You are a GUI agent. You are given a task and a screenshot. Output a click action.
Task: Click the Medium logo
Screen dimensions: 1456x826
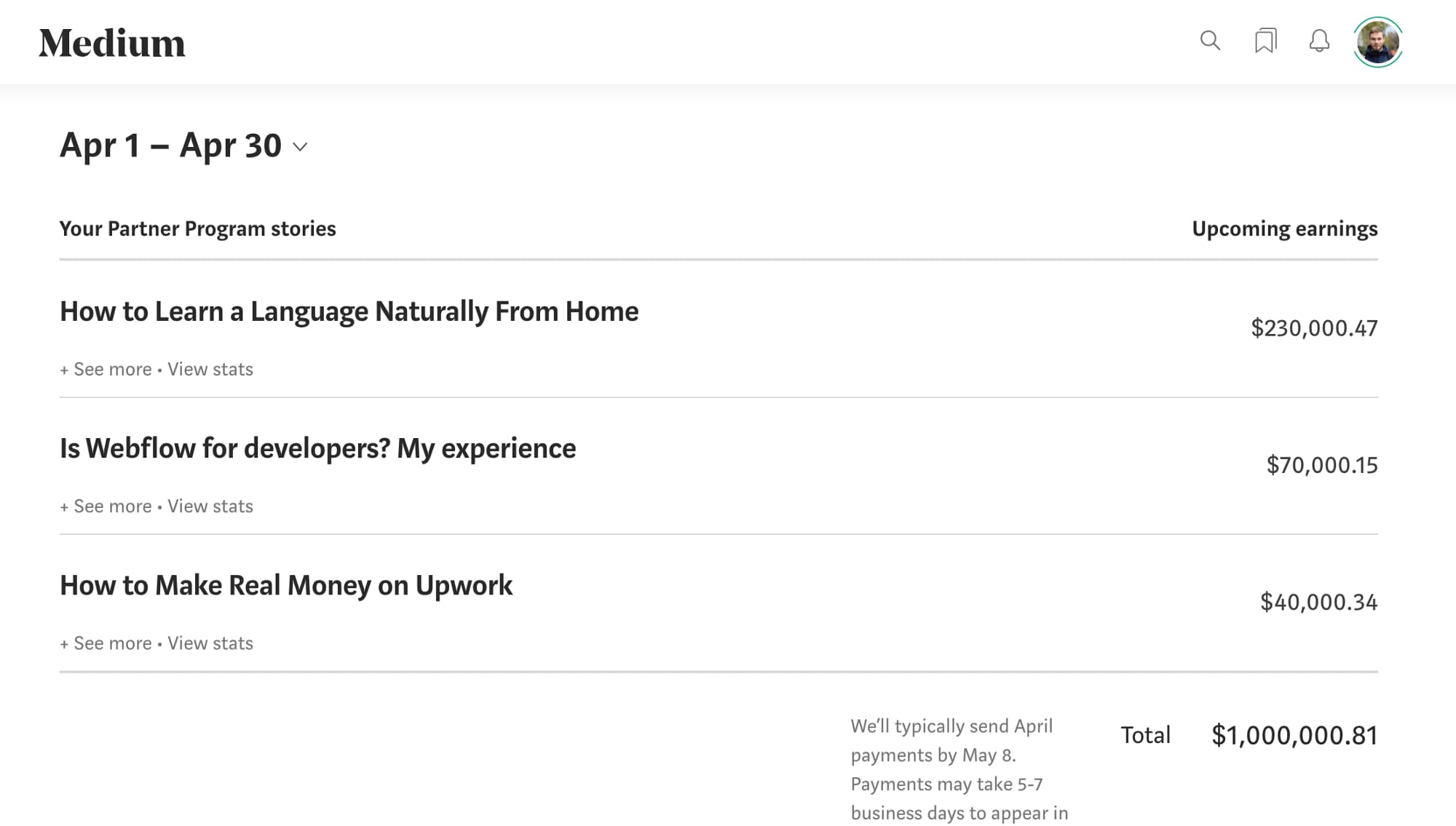pyautogui.click(x=111, y=42)
